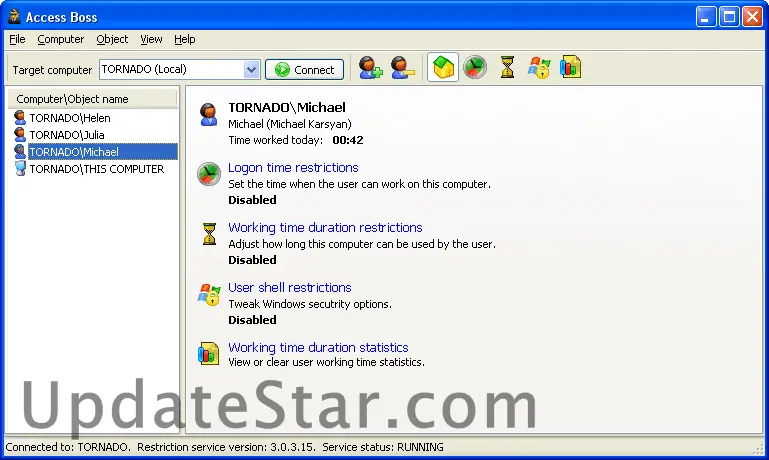Click the Target computer label

(x=52, y=70)
